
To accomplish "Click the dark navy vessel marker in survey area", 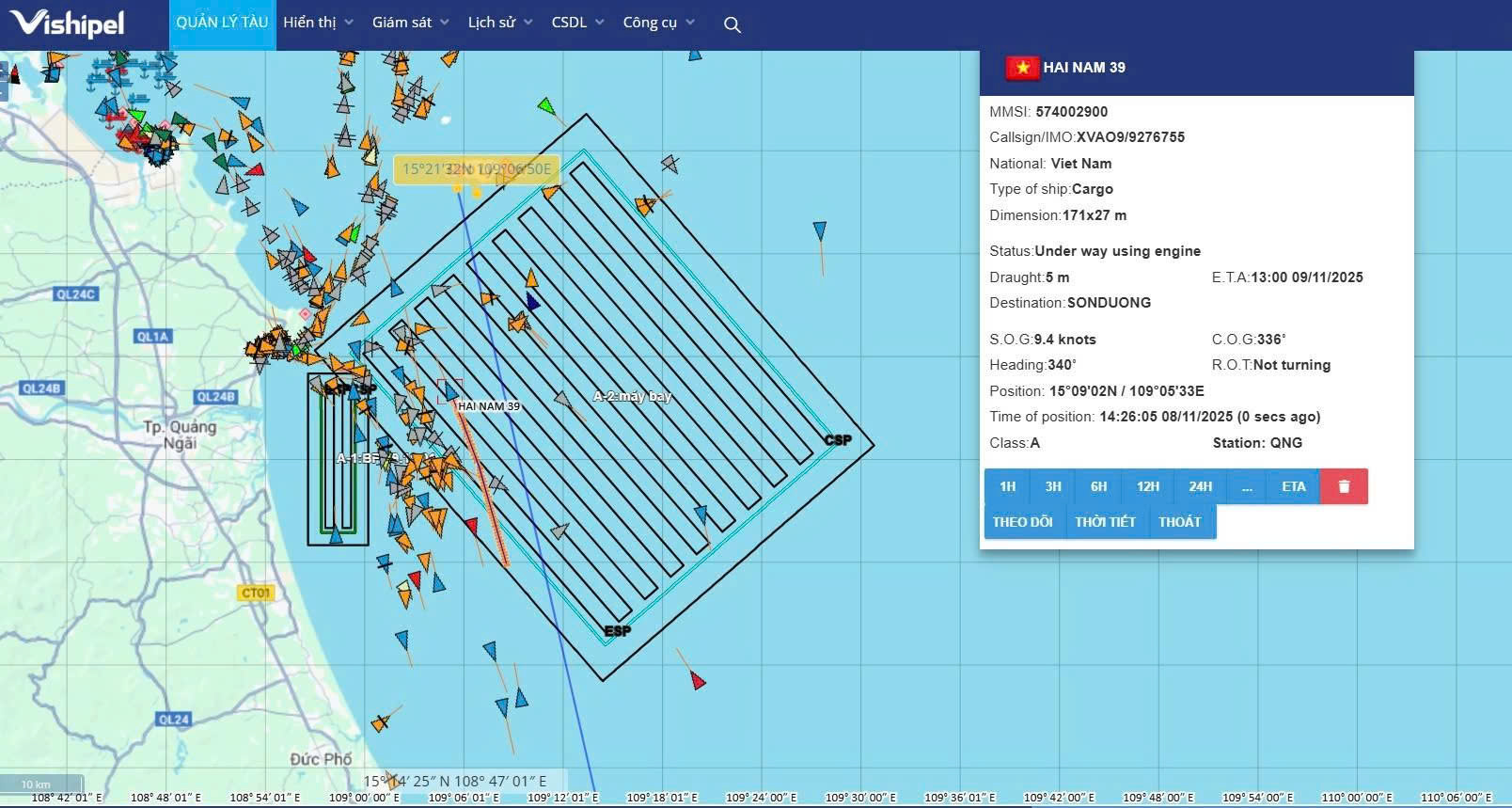I will click(532, 301).
